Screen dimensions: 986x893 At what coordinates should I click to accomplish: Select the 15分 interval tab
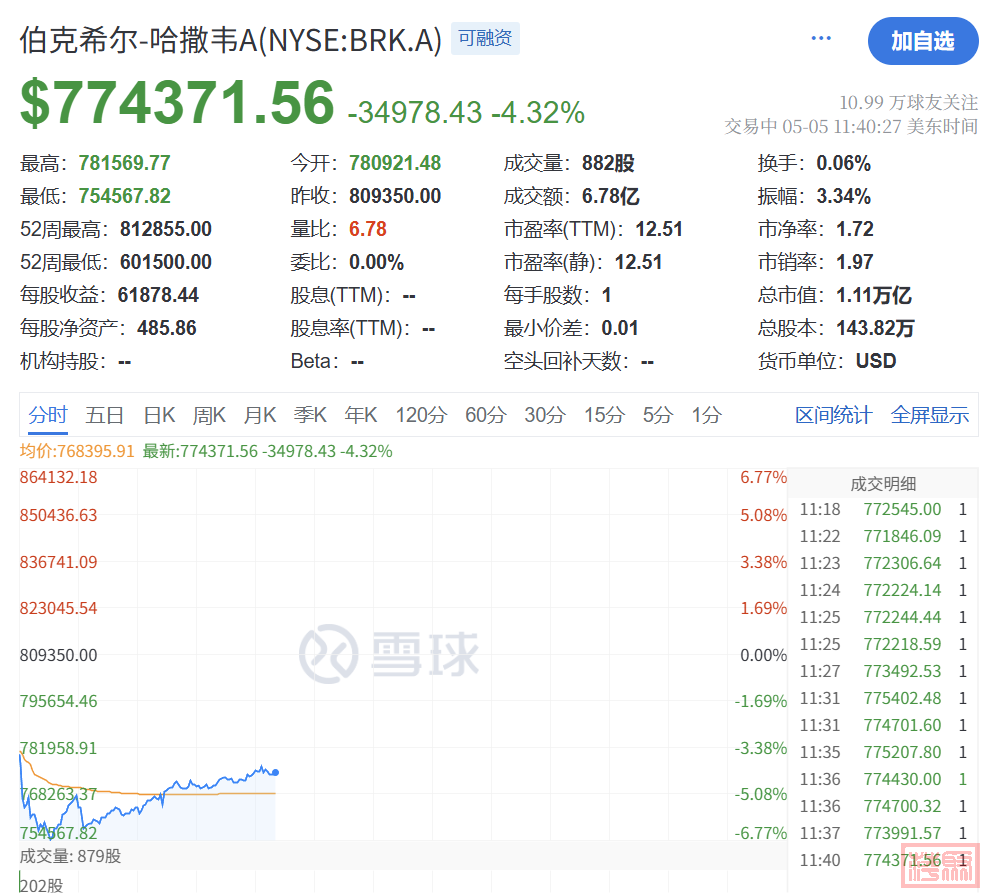[x=604, y=415]
